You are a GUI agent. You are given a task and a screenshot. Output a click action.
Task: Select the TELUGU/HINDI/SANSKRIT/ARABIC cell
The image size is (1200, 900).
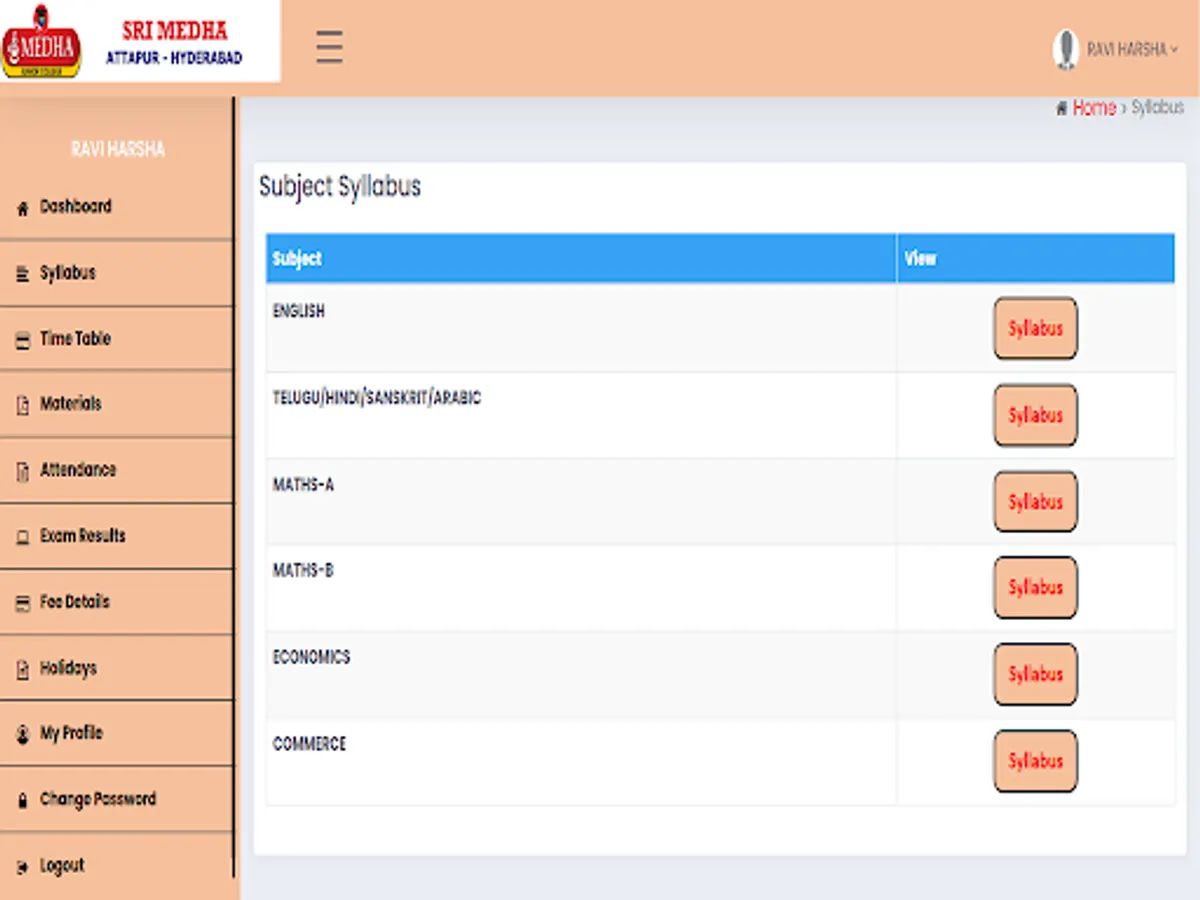[581, 415]
